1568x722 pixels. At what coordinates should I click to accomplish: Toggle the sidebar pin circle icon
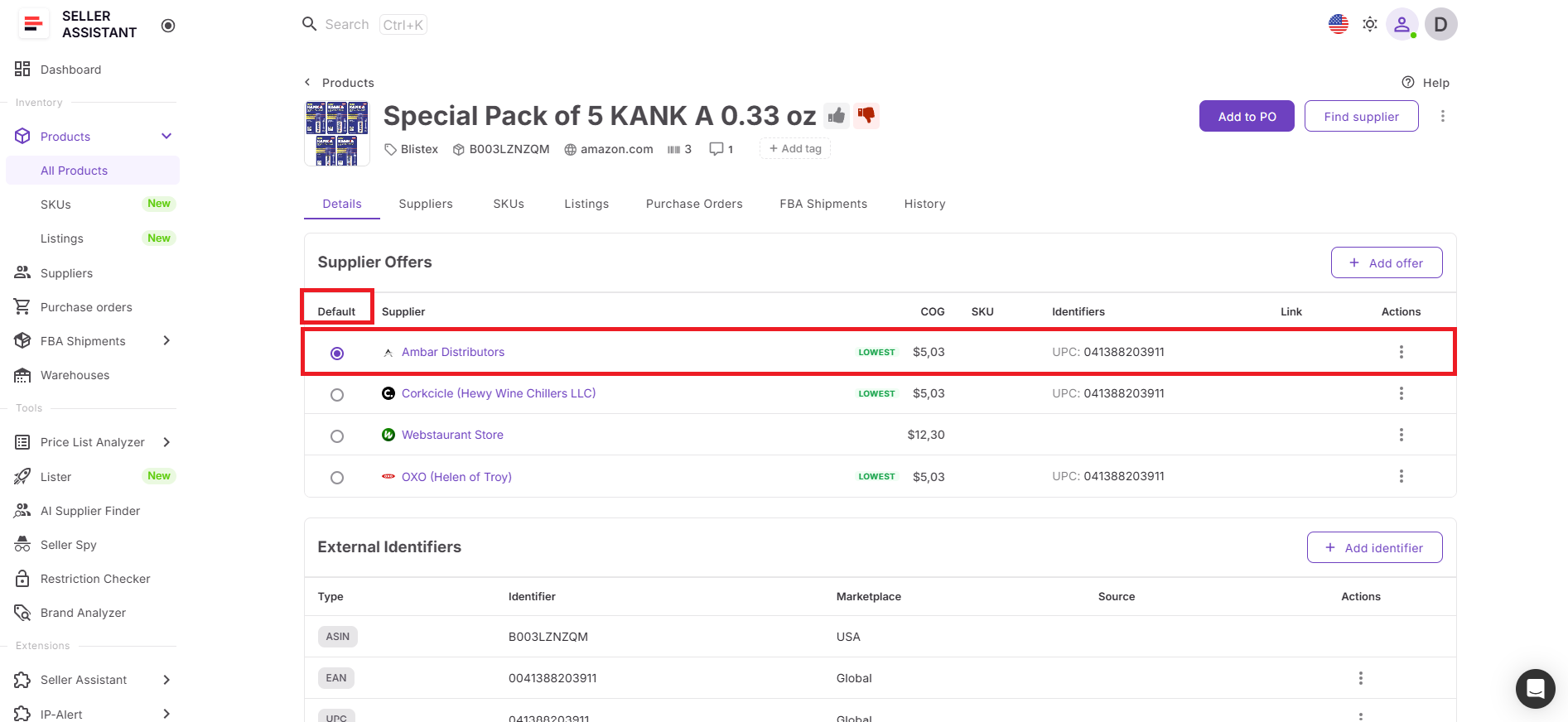168,26
